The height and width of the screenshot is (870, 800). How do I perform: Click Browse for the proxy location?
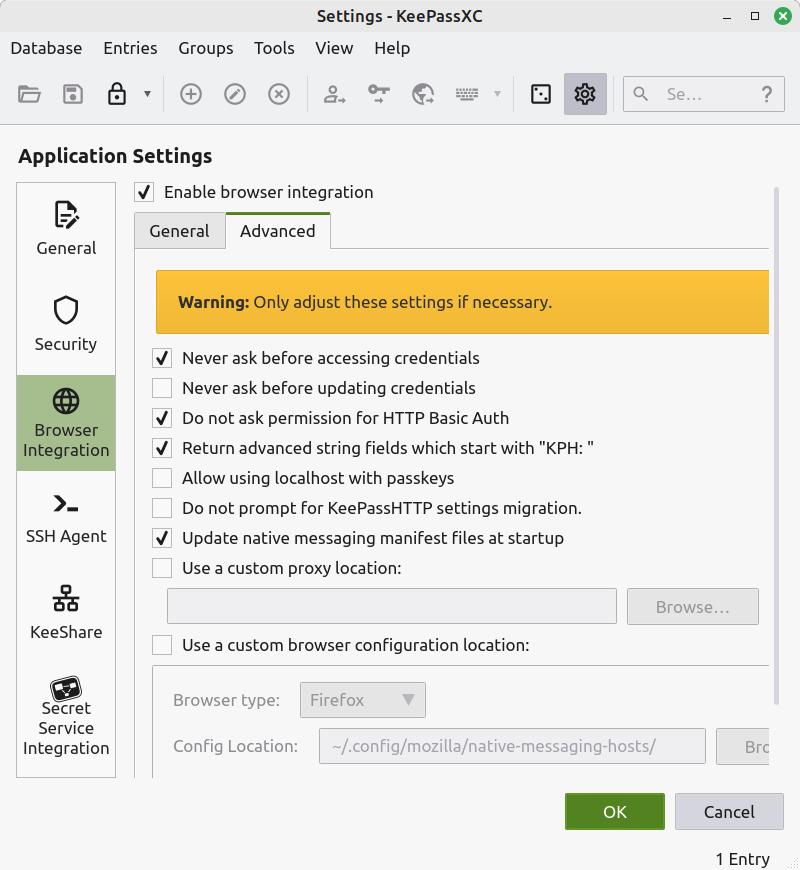692,606
